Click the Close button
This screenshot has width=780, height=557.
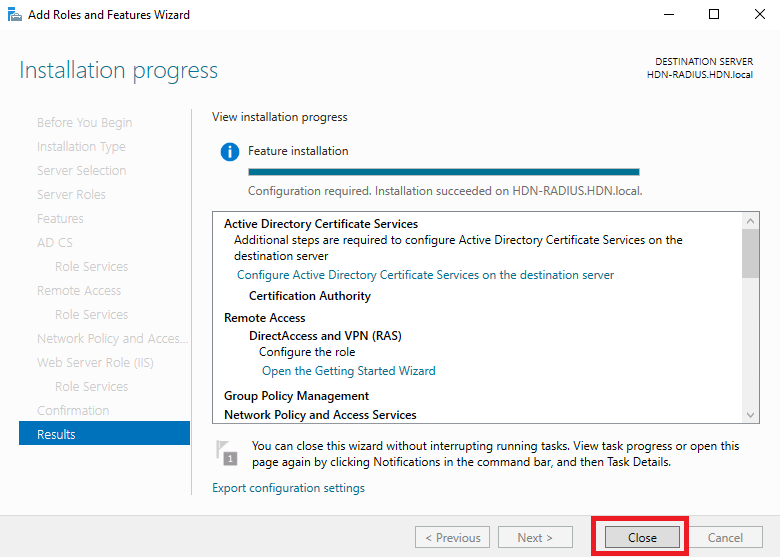(642, 538)
